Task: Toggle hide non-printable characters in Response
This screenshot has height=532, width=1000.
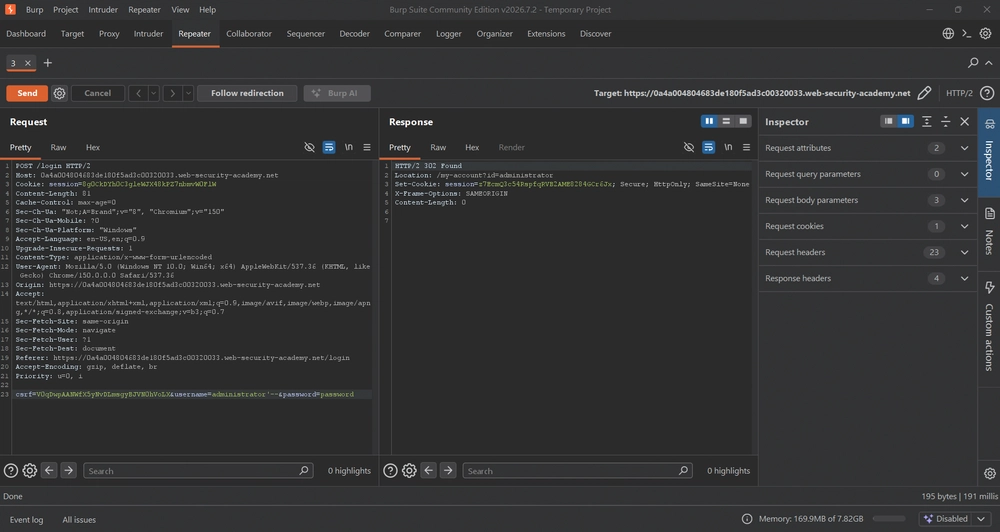Action: click(x=689, y=147)
